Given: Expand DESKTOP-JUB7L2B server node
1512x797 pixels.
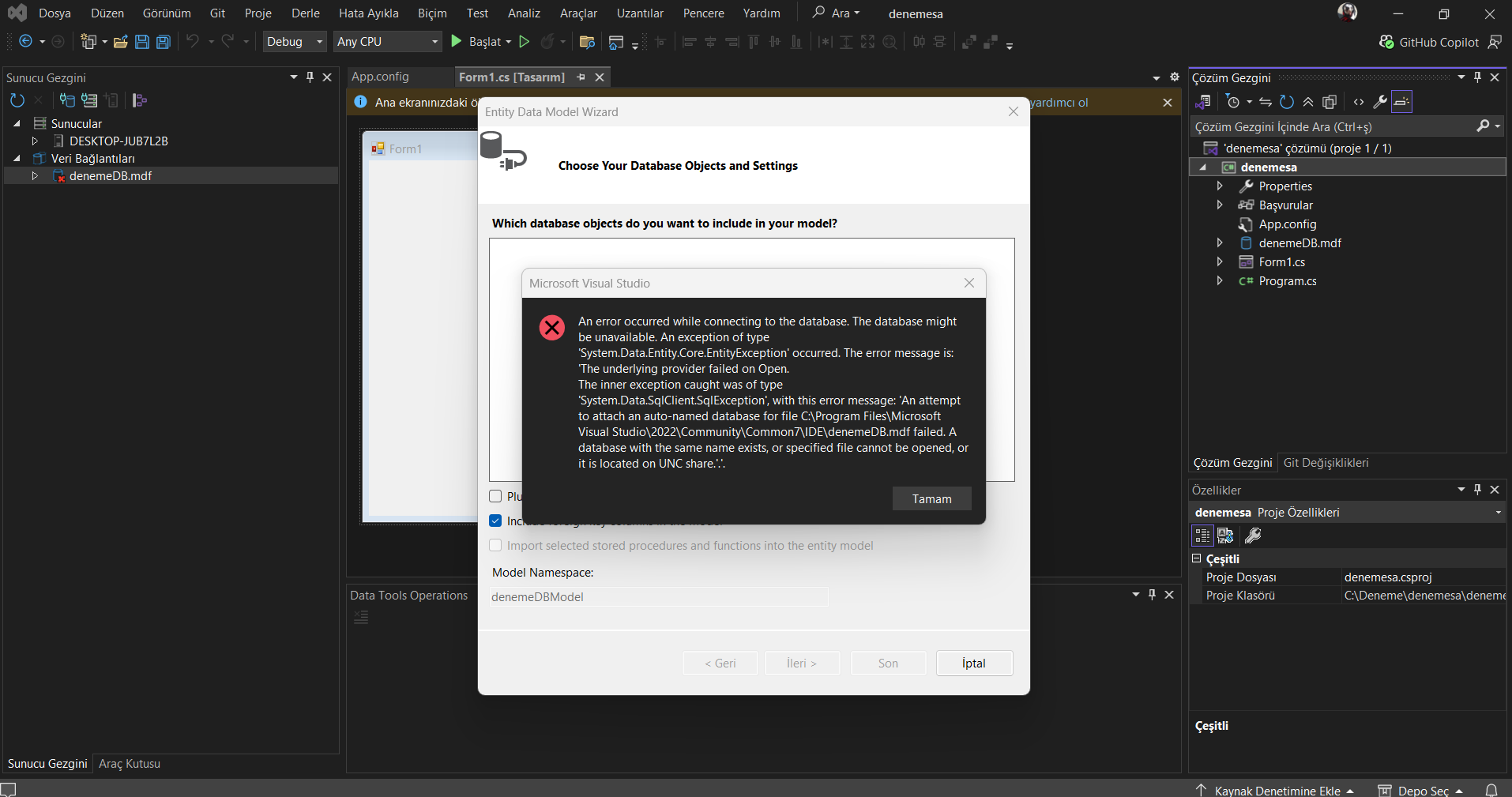Looking at the screenshot, I should coord(35,141).
